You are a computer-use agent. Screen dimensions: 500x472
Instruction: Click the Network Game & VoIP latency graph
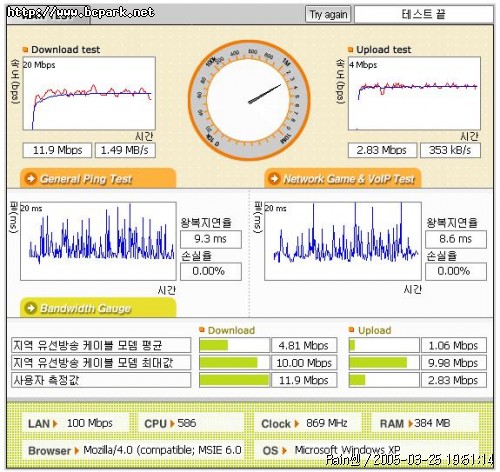(343, 241)
